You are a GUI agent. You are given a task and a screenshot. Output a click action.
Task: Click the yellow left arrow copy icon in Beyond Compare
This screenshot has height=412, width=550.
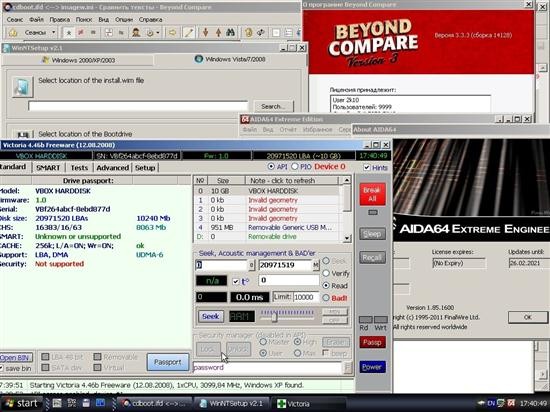click(x=172, y=33)
